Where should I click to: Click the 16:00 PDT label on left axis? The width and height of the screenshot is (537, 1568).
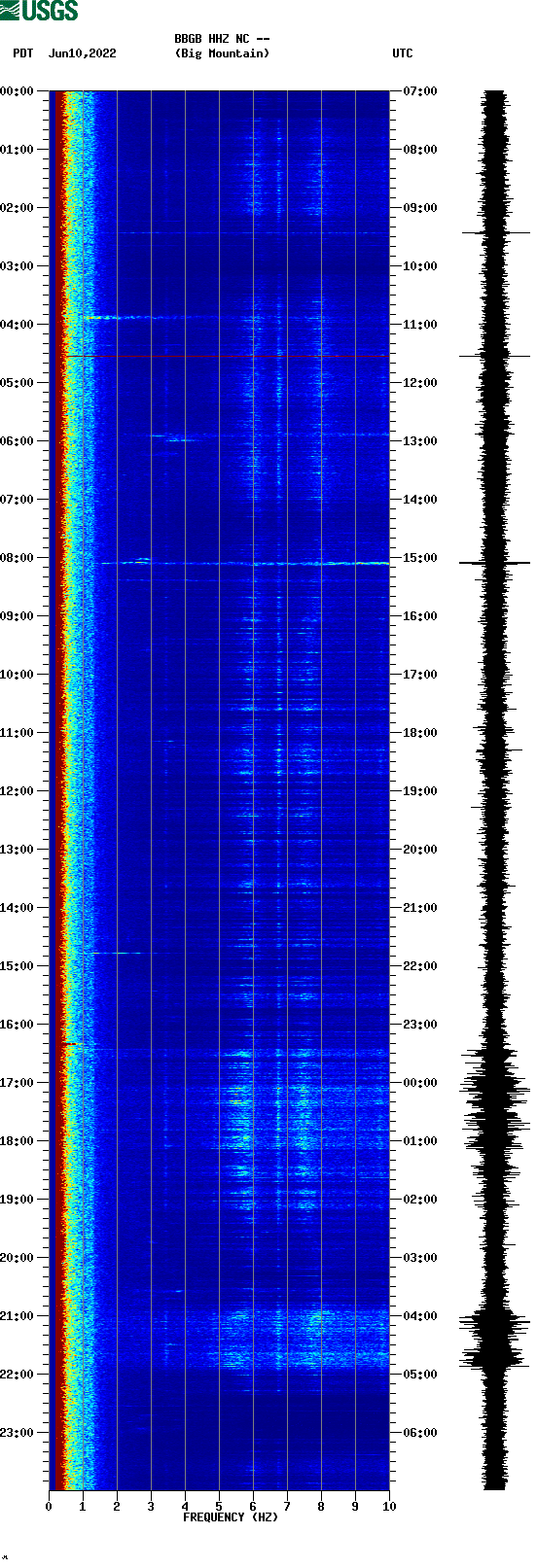click(x=18, y=1025)
